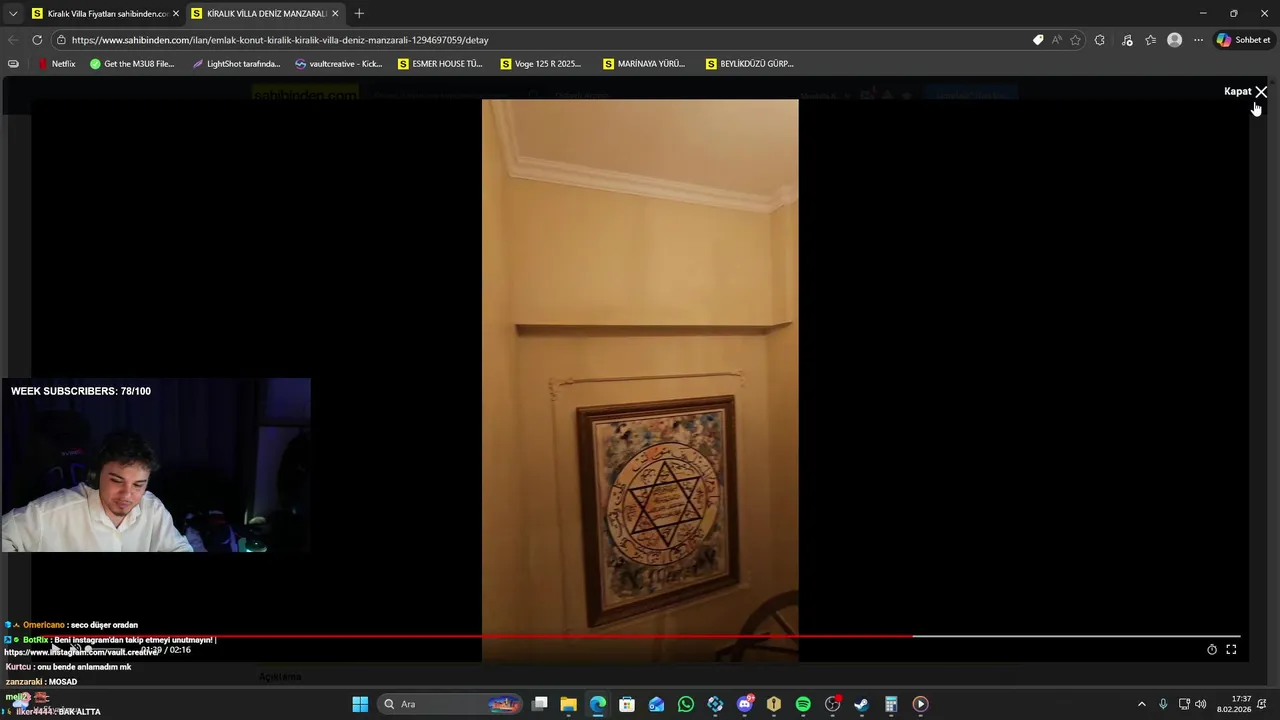Switch to Microsoft Edge on the taskbar
1280x720 pixels.
[x=598, y=704]
